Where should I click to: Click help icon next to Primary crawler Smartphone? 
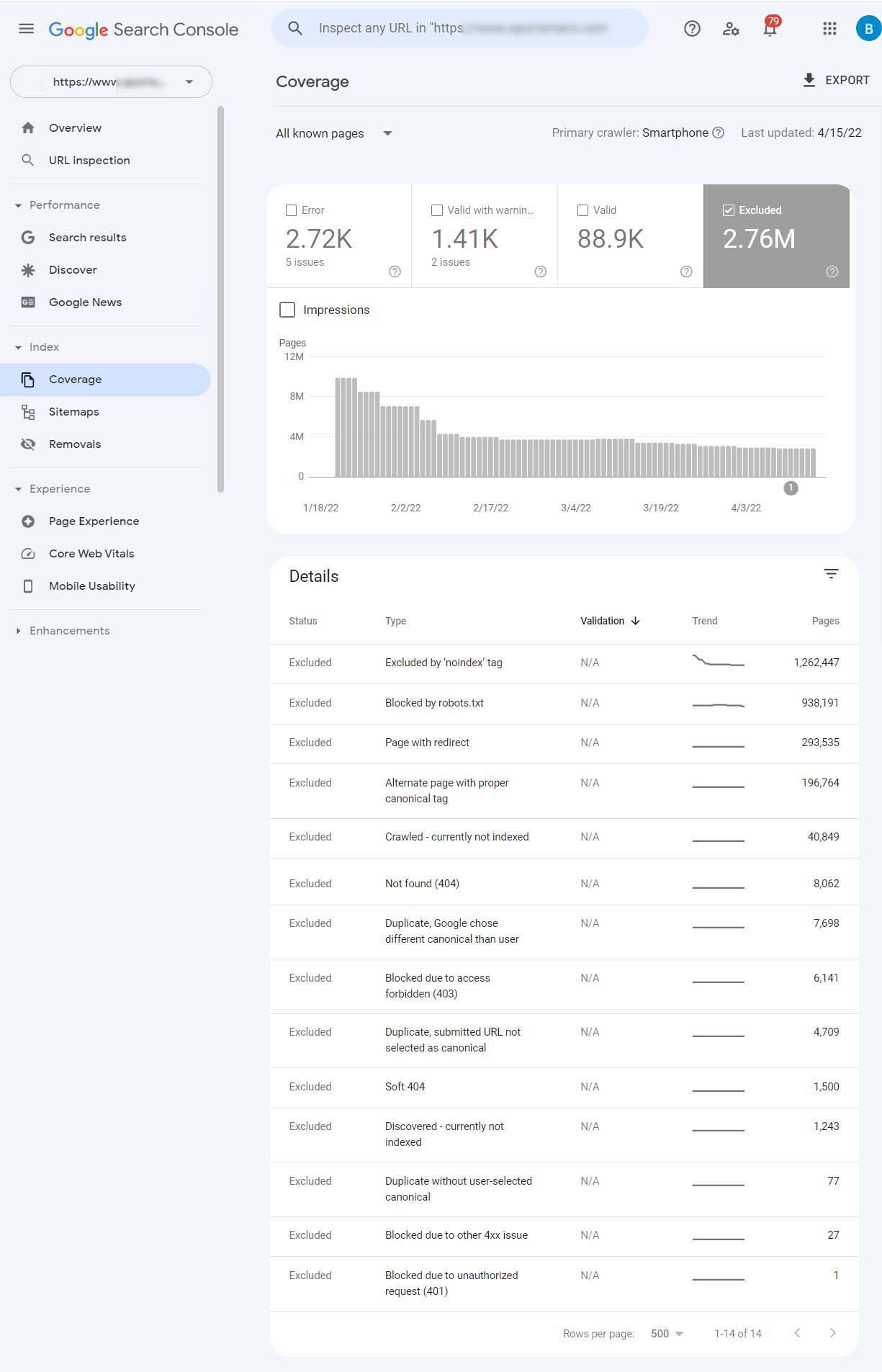(718, 133)
